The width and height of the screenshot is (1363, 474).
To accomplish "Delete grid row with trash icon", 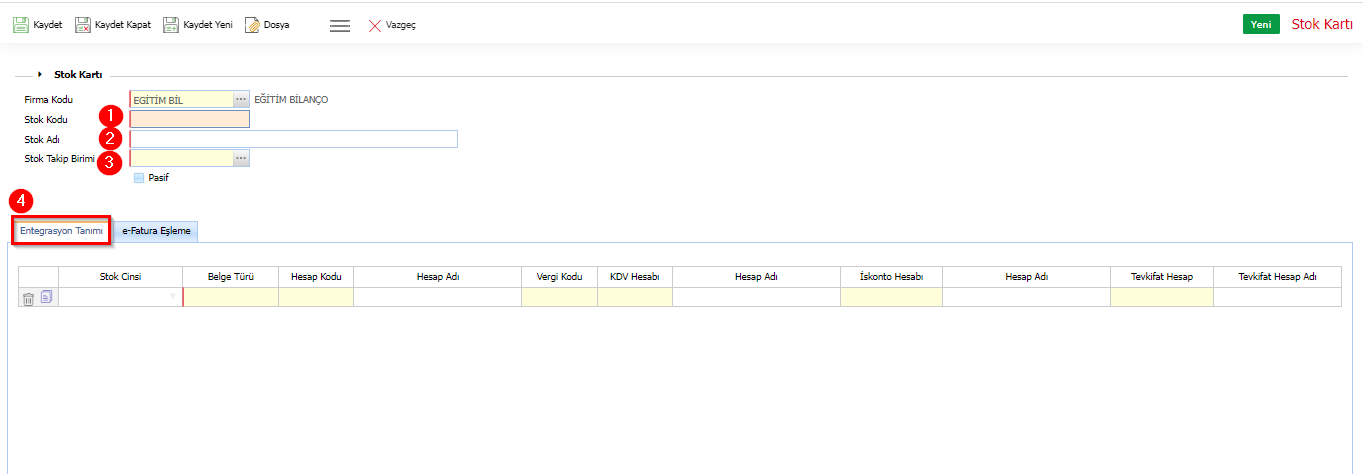I will click(x=29, y=298).
